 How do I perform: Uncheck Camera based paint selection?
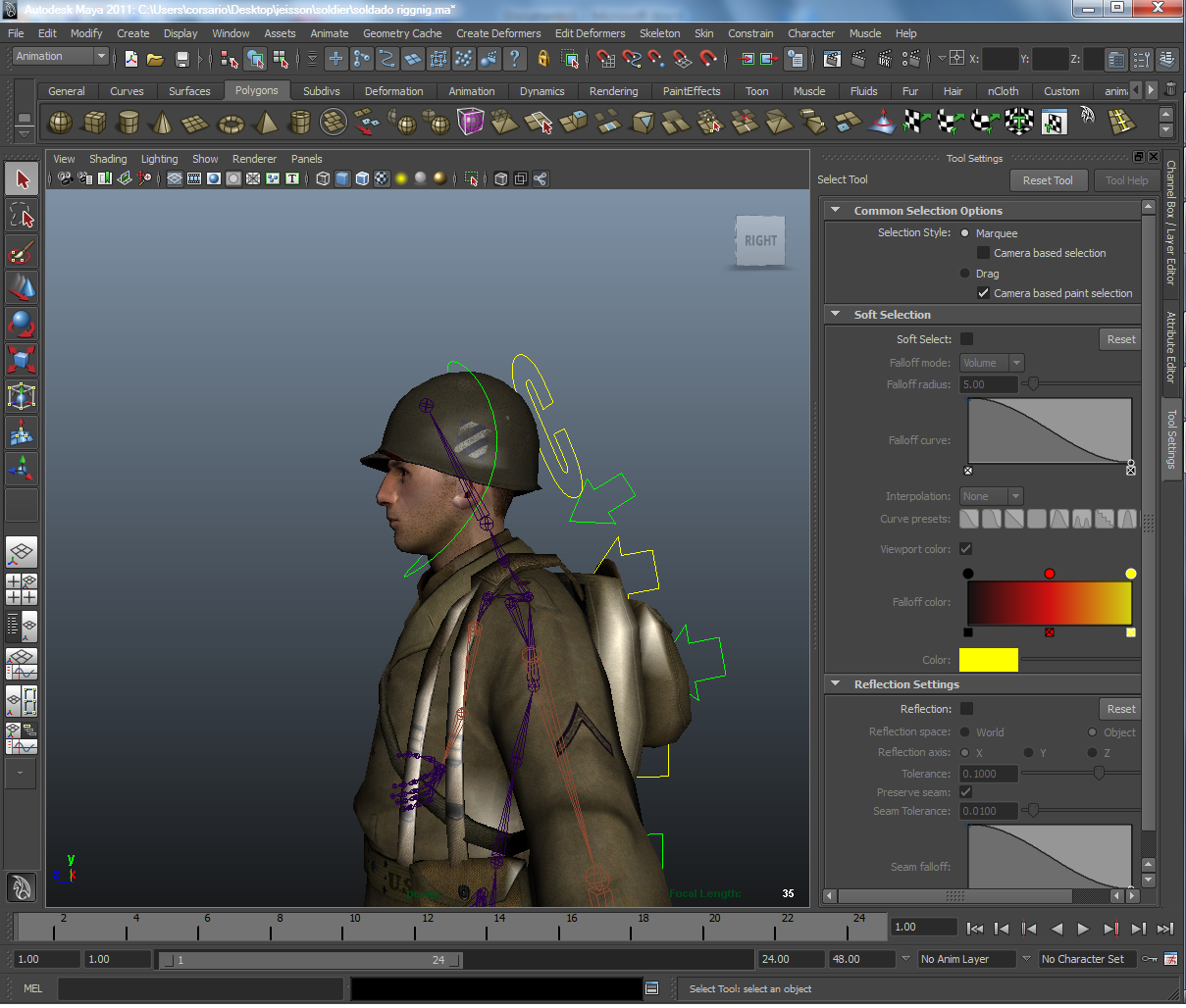point(983,293)
